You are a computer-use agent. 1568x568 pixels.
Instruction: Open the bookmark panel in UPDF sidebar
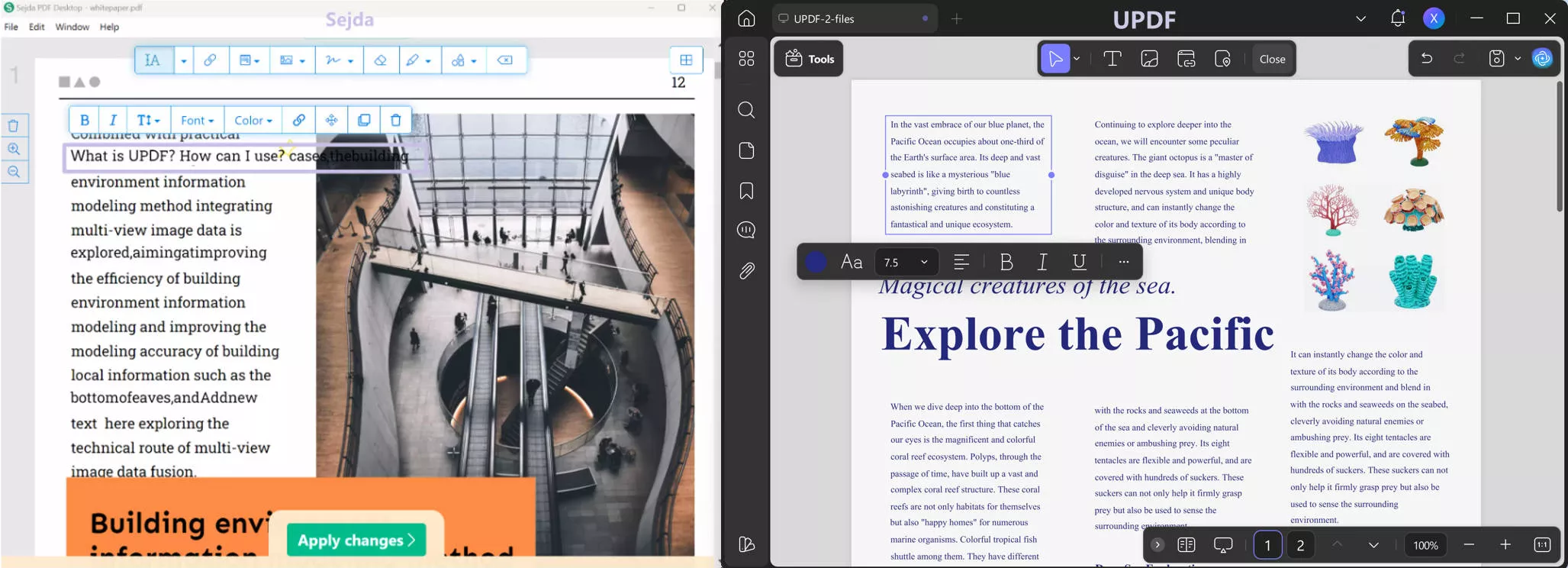coord(746,191)
